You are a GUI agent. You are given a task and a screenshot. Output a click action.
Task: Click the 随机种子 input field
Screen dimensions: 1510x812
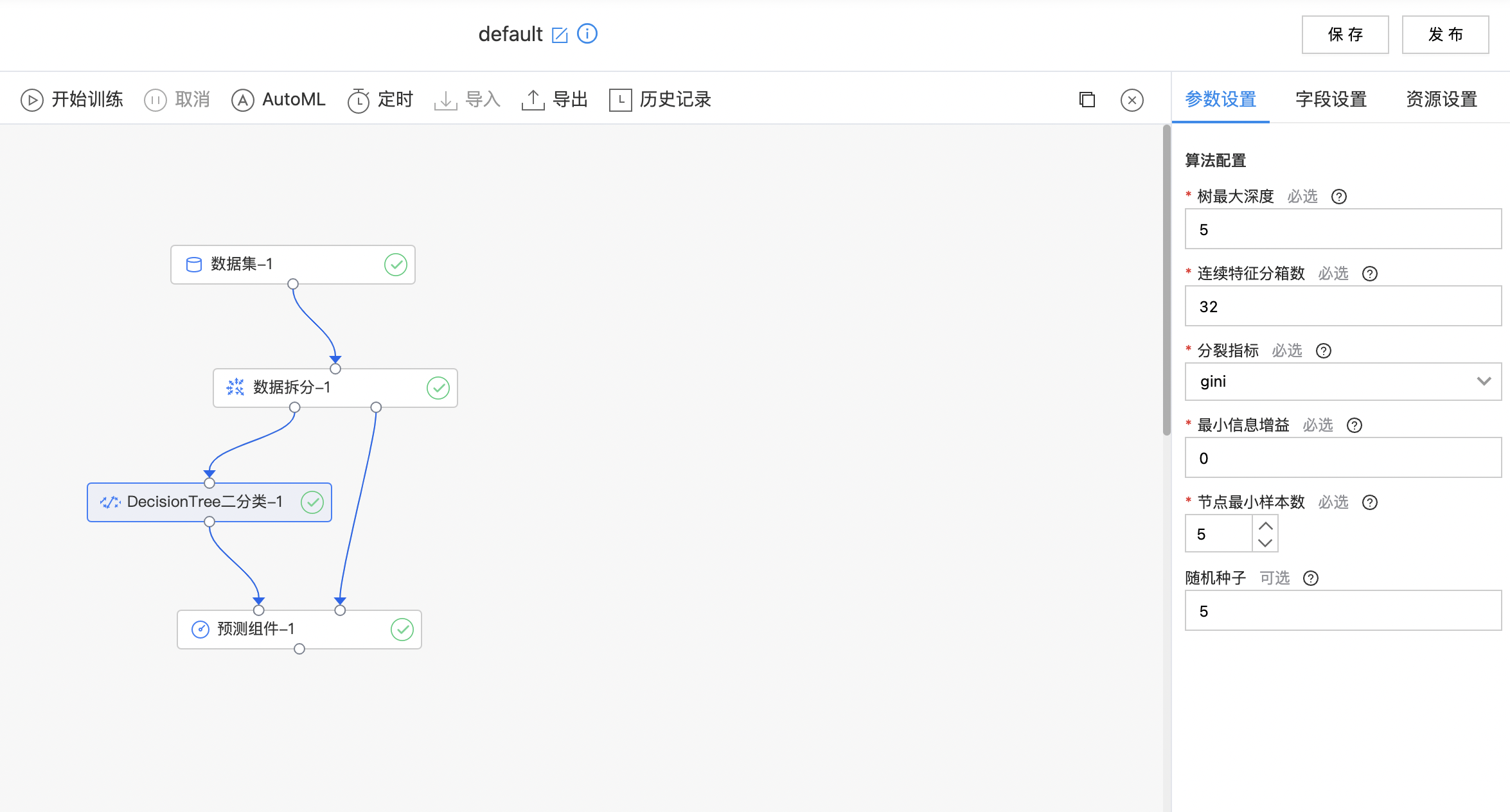pyautogui.click(x=1343, y=611)
